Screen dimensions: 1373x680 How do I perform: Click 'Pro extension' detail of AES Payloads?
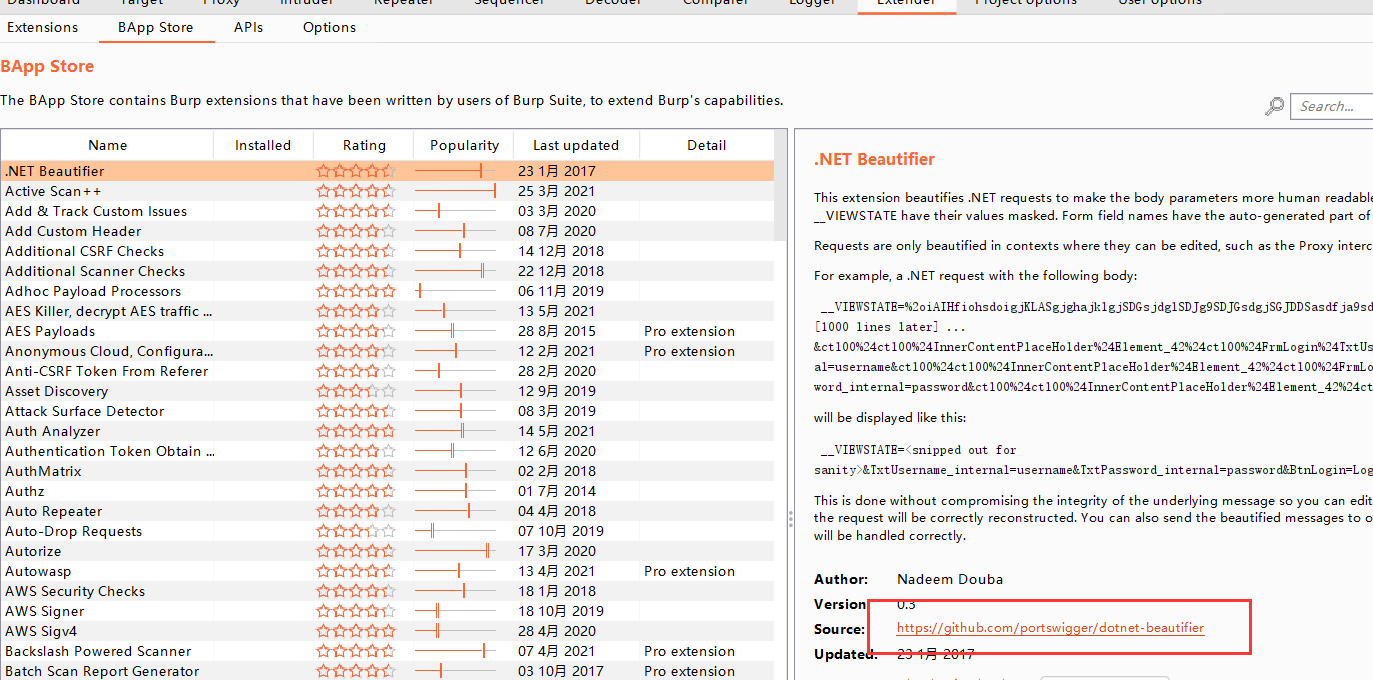[689, 331]
